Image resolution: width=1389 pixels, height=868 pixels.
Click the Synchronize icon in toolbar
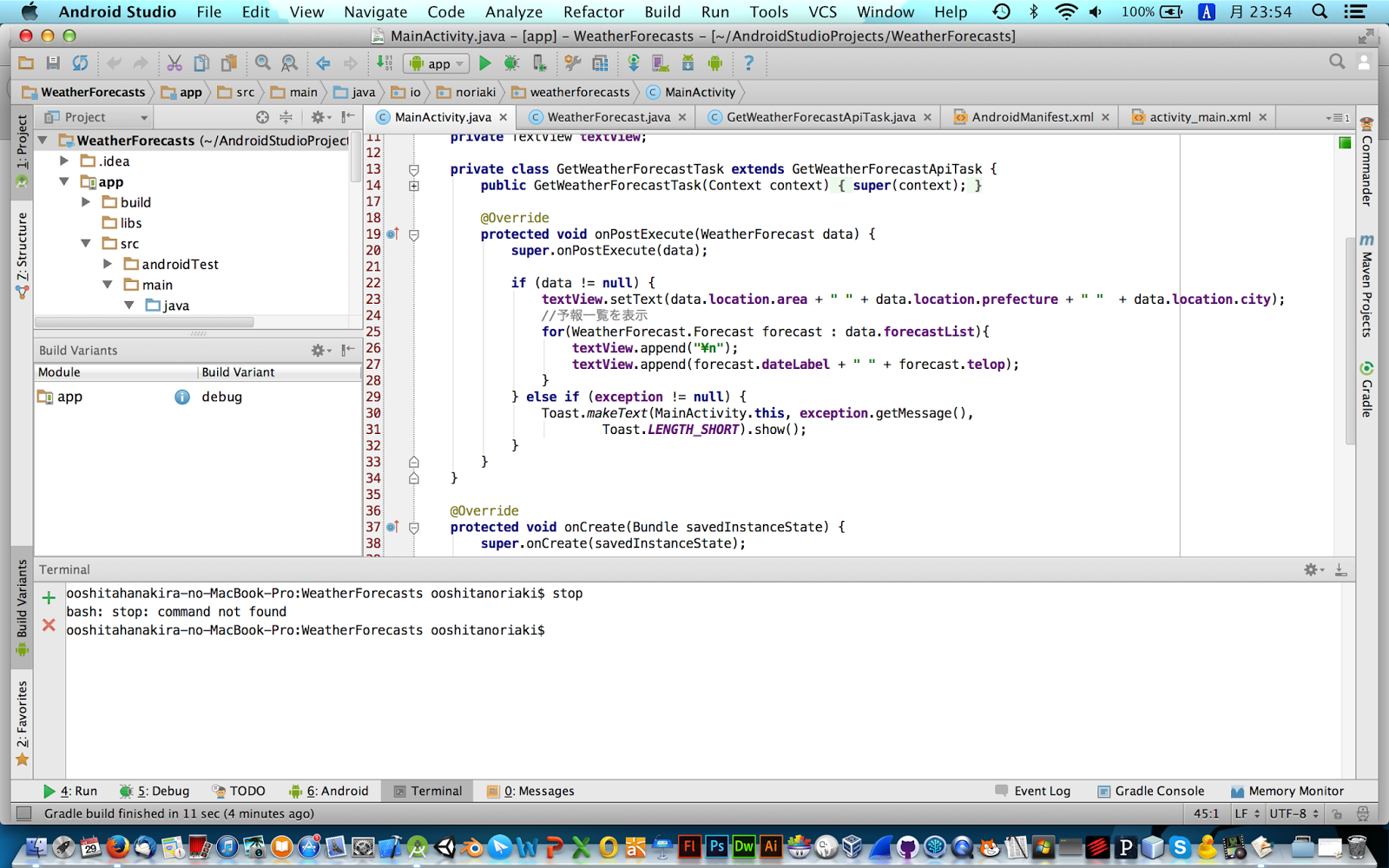pos(81,63)
